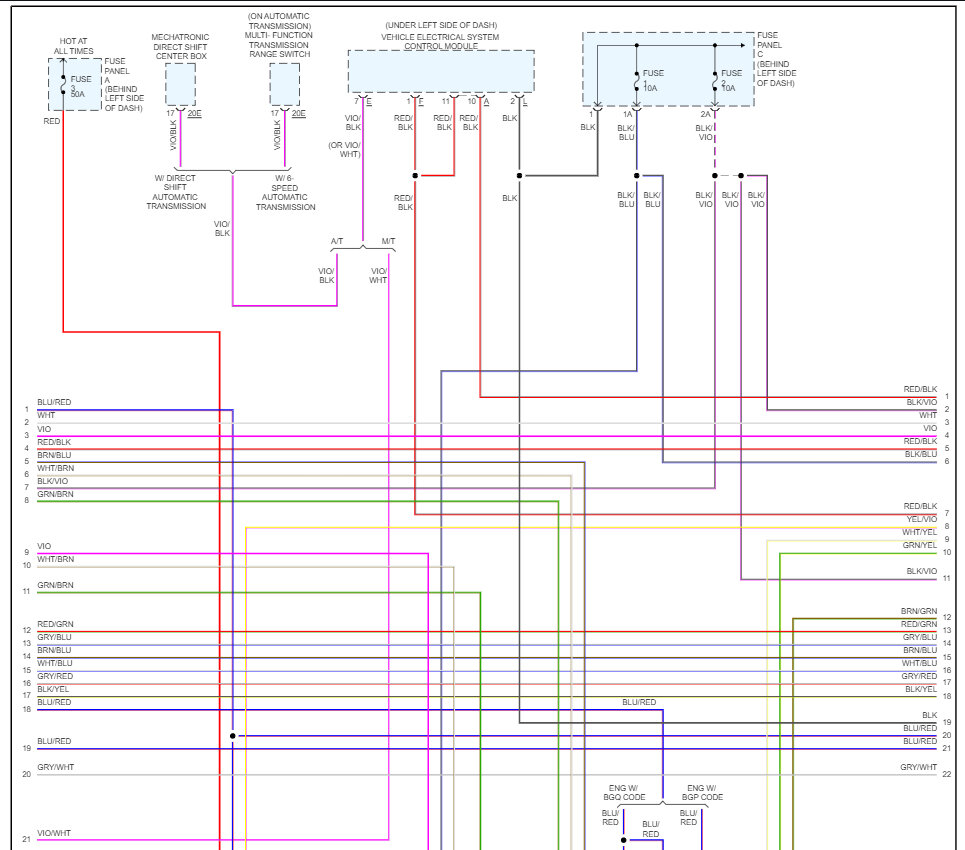The width and height of the screenshot is (965, 850).
Task: Select the GRY/WHT wire label at pin 20
Action: pos(55,768)
